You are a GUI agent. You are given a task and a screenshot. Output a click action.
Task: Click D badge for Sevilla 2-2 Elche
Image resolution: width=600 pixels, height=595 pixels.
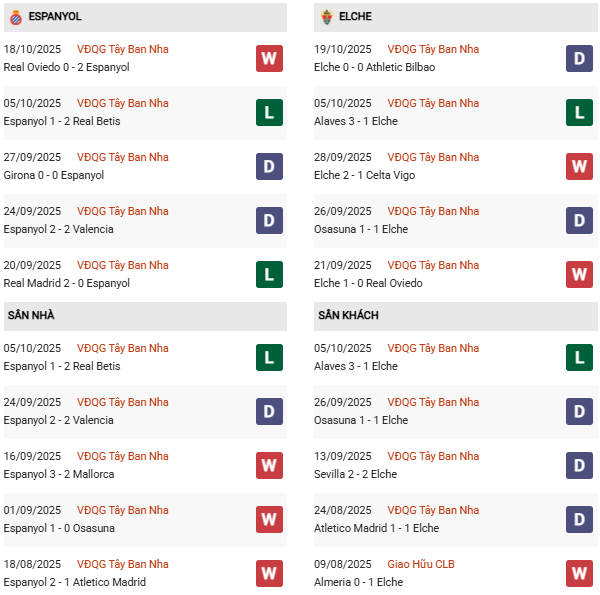(x=580, y=465)
